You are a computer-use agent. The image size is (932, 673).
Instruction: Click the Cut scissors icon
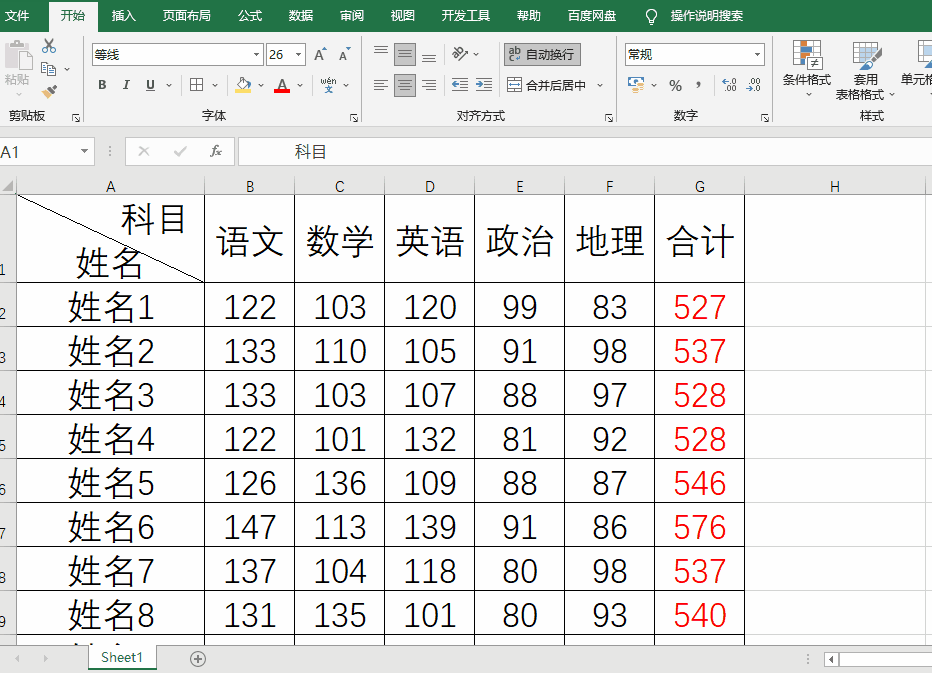[x=49, y=46]
